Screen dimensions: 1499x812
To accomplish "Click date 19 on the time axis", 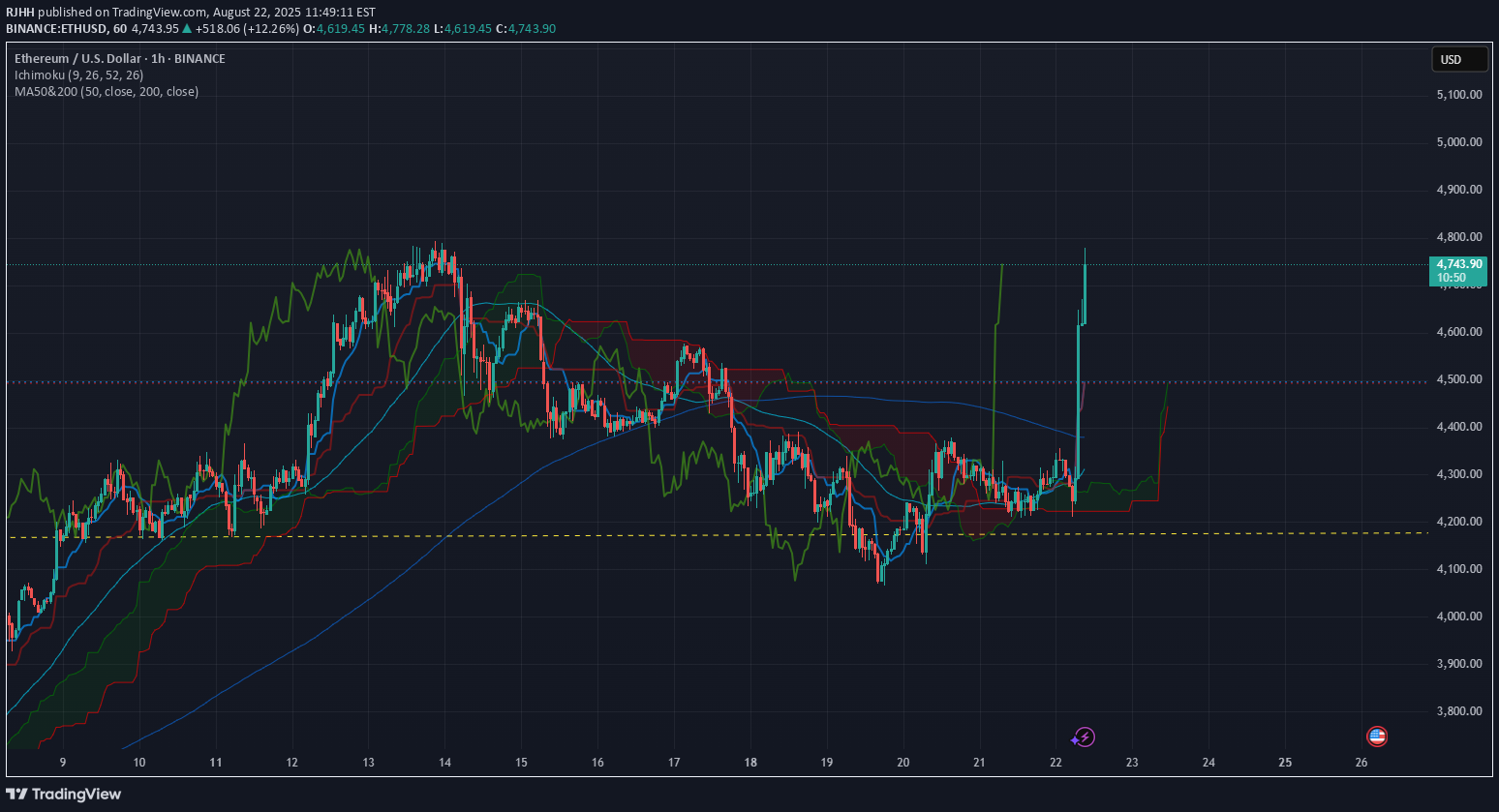I will click(827, 763).
